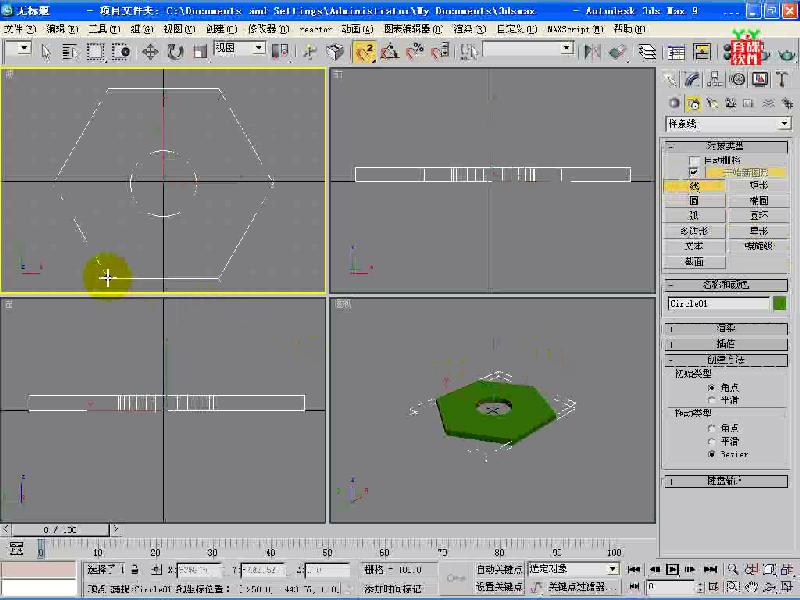Viewport: 800px width, 600px height.
Task: Click the Align tool icon
Action: tap(617, 52)
